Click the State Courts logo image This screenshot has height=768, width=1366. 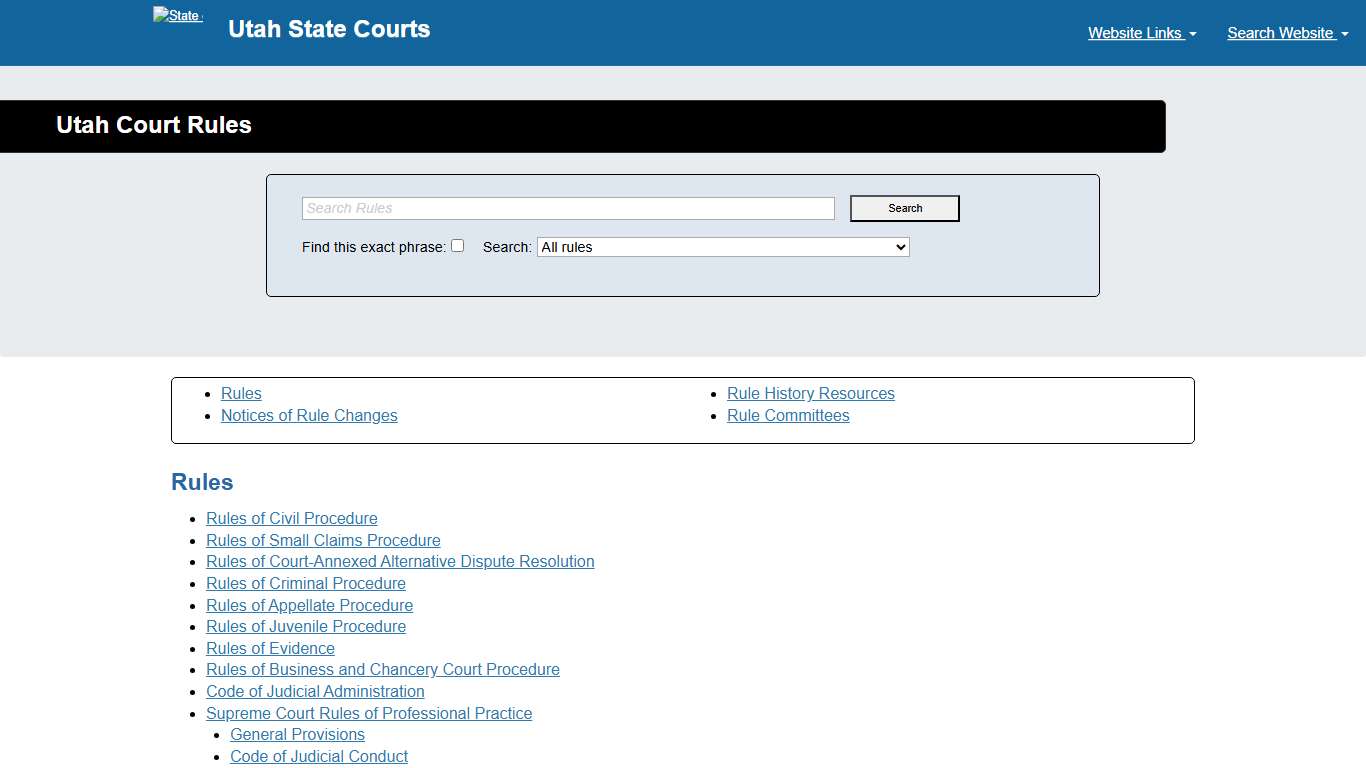(x=178, y=16)
